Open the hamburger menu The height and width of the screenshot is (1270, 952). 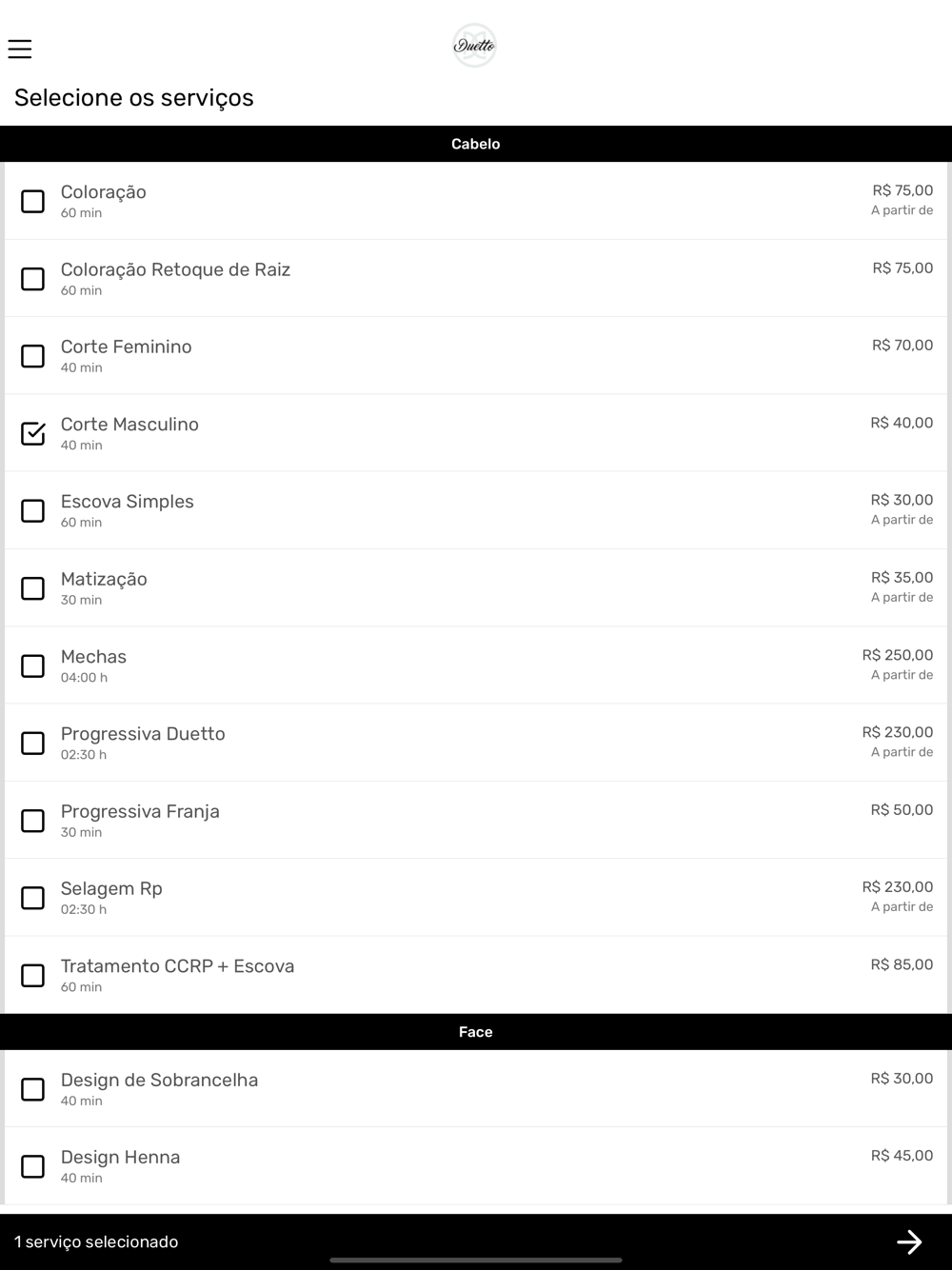pos(20,49)
